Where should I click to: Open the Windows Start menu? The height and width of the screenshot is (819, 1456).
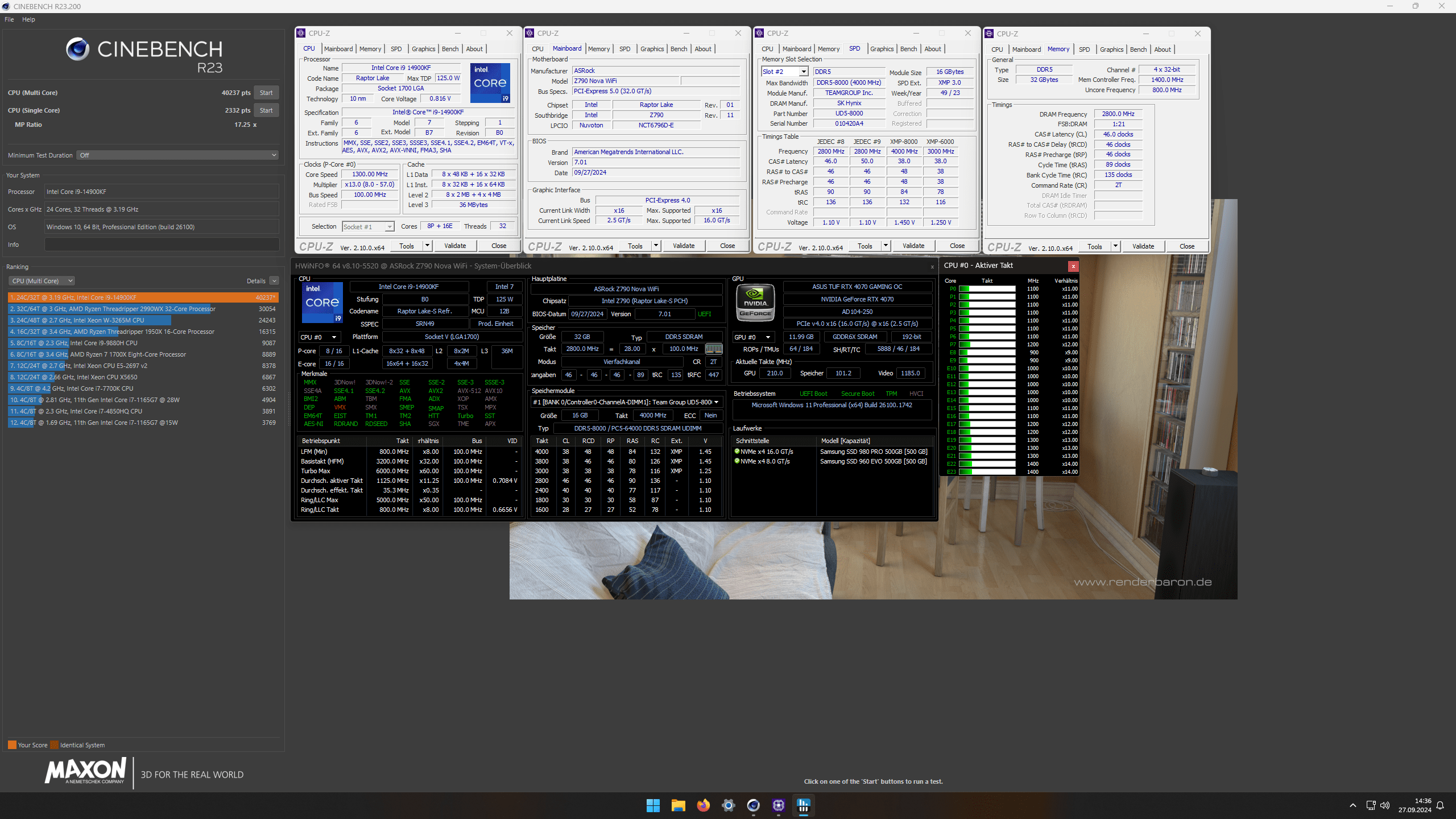[x=653, y=805]
